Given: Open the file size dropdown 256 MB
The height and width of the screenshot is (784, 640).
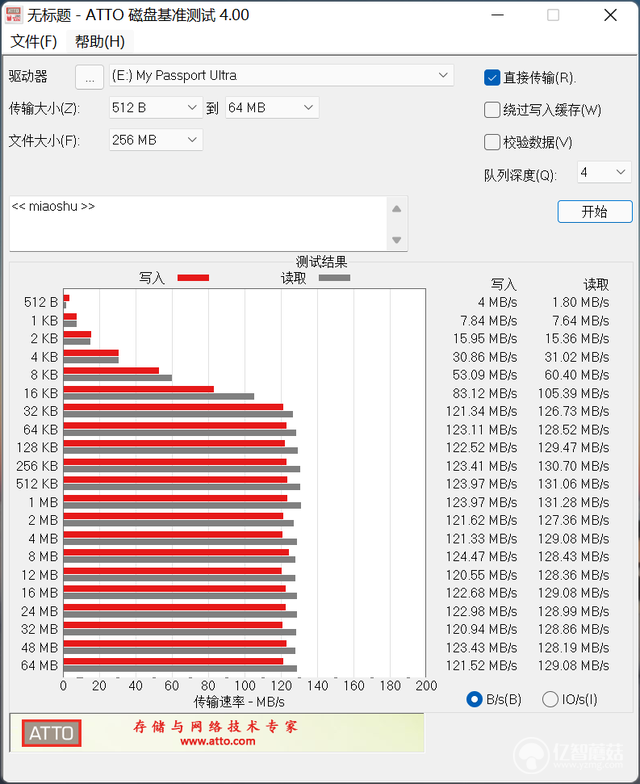Looking at the screenshot, I should click(x=156, y=140).
